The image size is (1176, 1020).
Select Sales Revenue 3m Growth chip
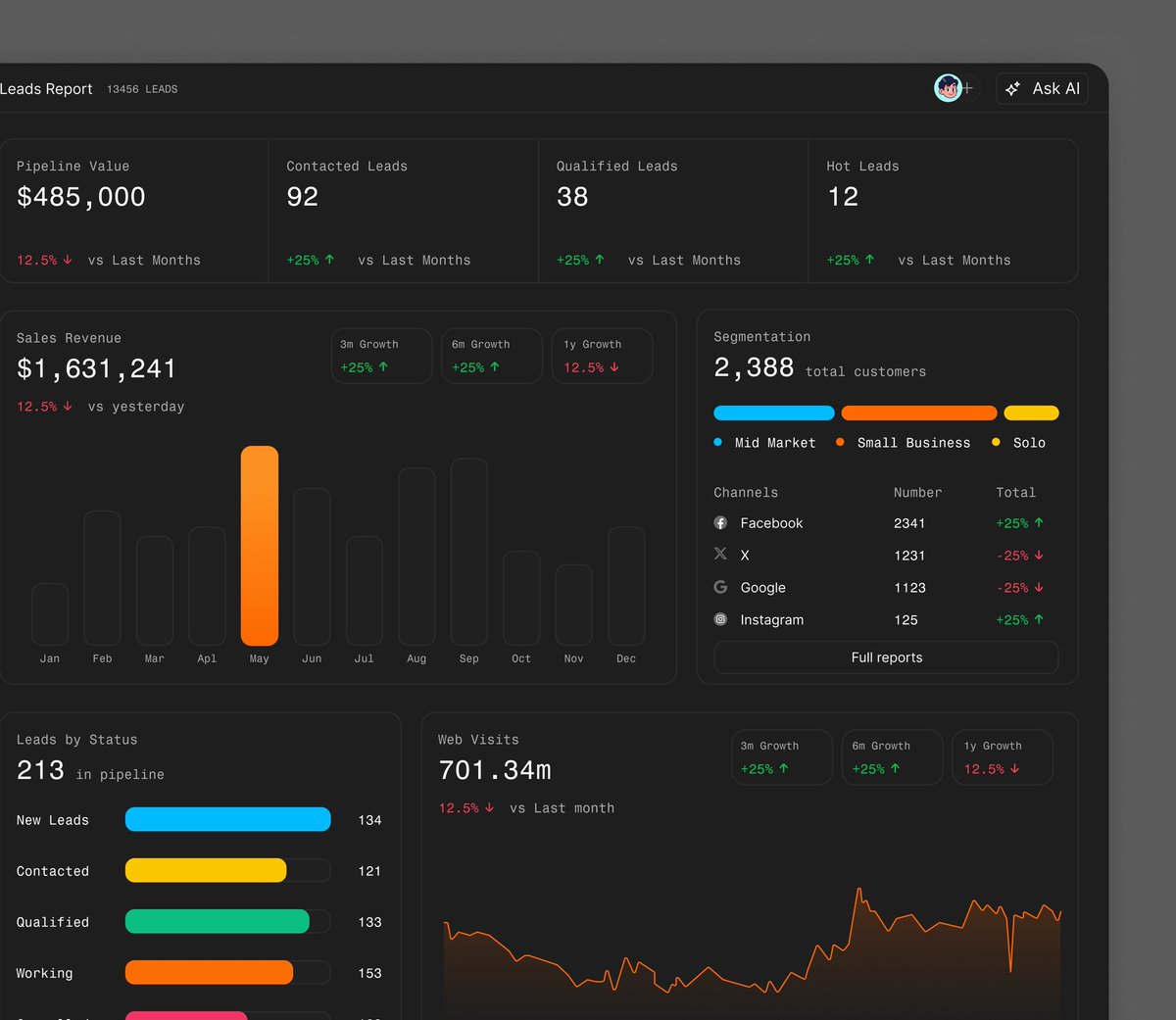click(382, 356)
